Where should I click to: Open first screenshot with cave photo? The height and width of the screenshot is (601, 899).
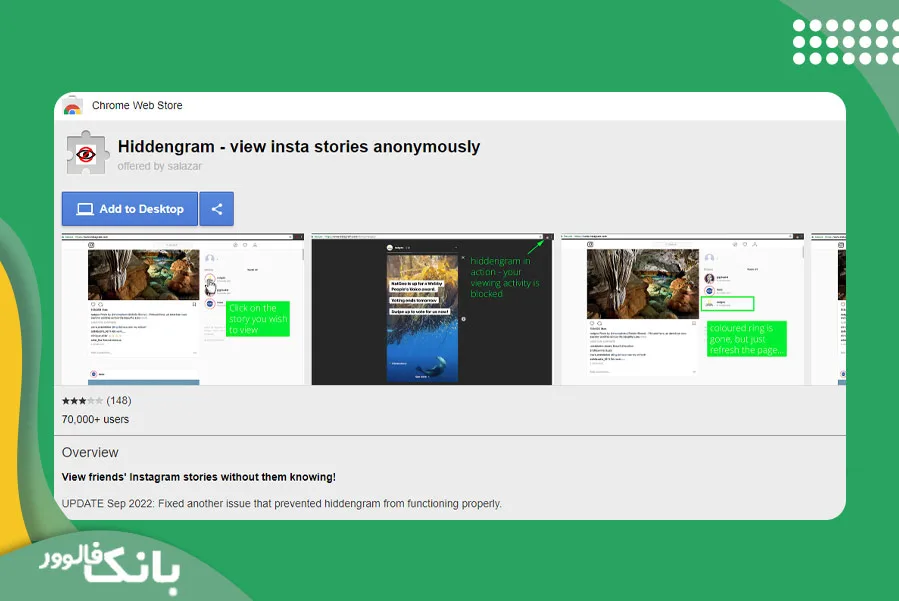183,309
